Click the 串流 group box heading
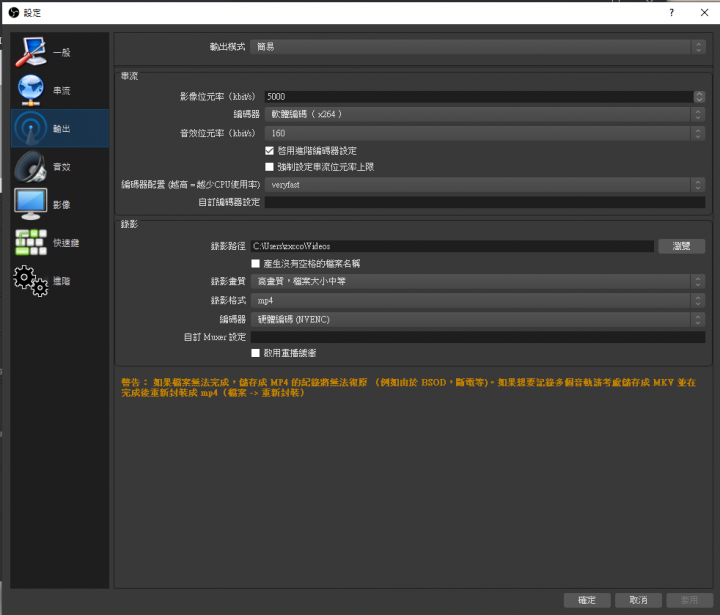 point(129,76)
